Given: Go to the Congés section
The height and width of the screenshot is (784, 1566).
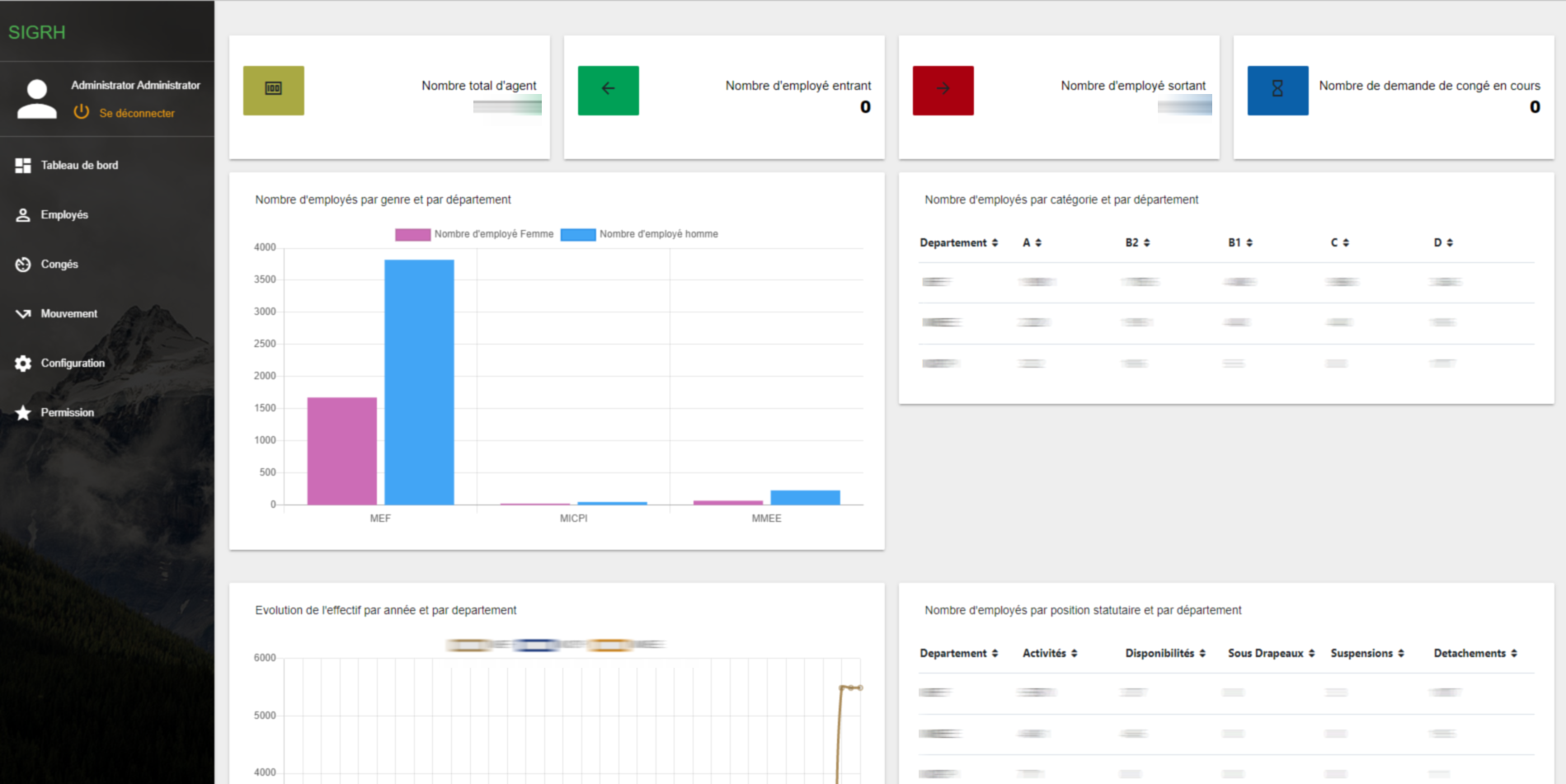Looking at the screenshot, I should click(x=59, y=265).
